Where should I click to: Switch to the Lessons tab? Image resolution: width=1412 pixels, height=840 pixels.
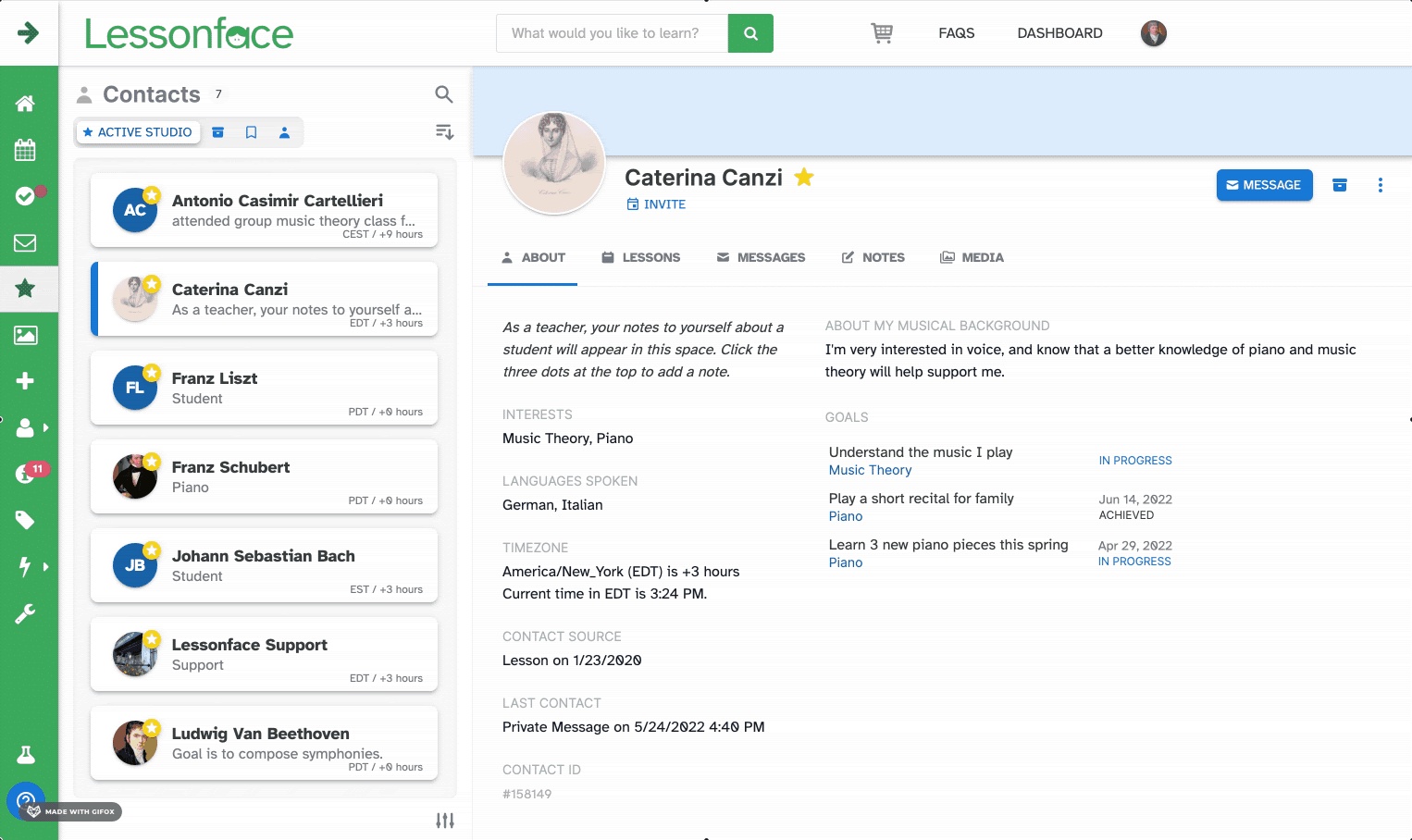click(x=640, y=257)
